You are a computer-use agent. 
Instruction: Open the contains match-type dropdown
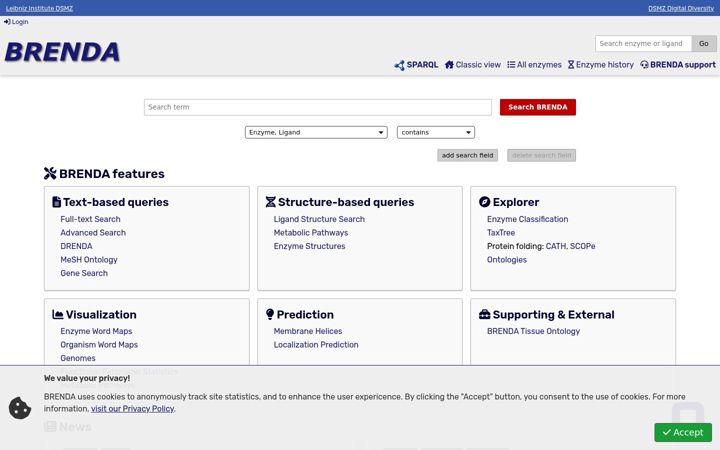pyautogui.click(x=436, y=132)
